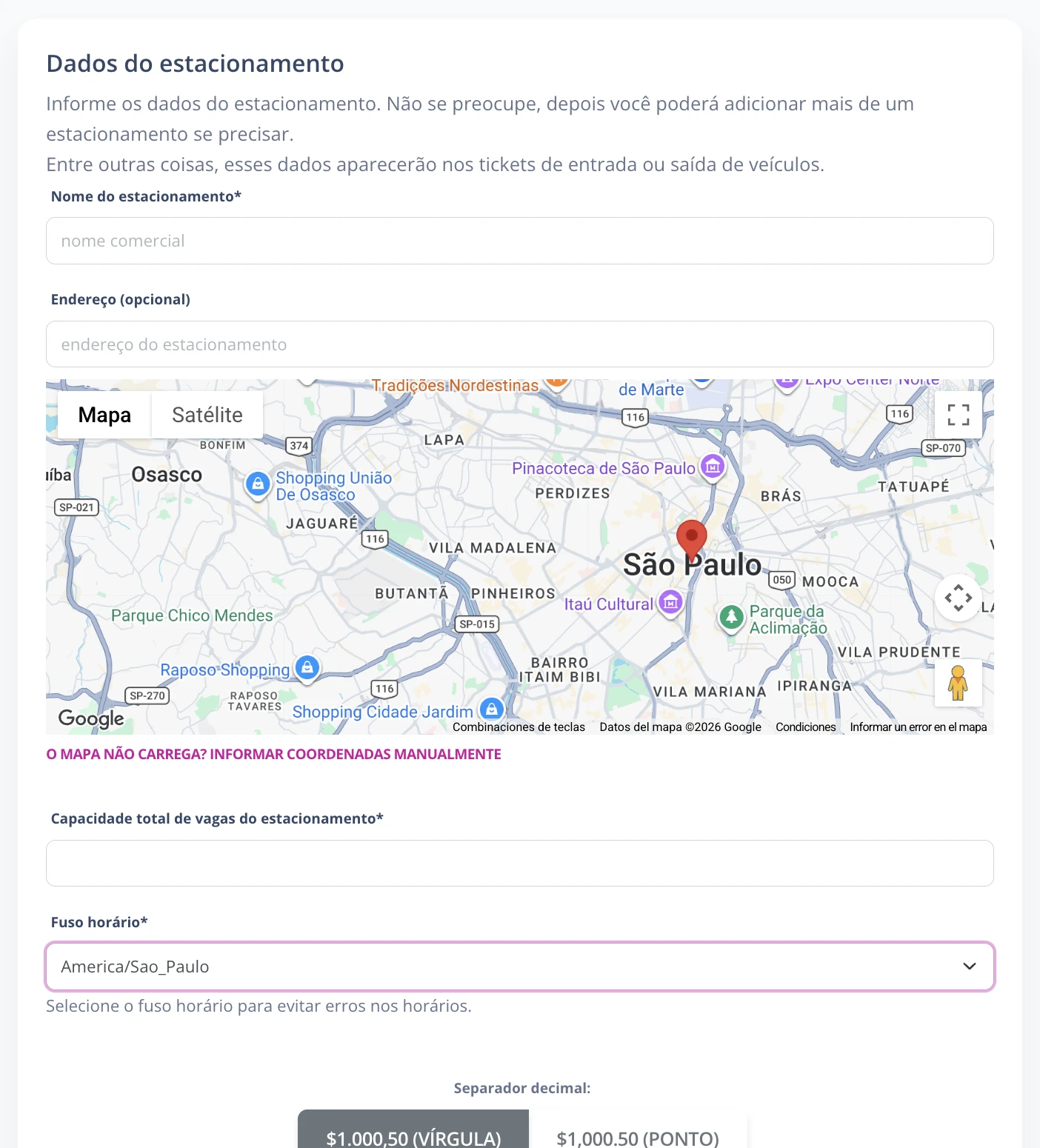Viewport: 1040px width, 1148px height.
Task: Click the Itaú Cultural museum marker
Action: 670,604
